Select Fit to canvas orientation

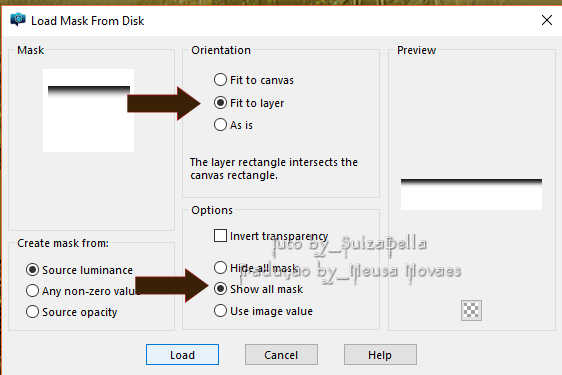coord(254,80)
